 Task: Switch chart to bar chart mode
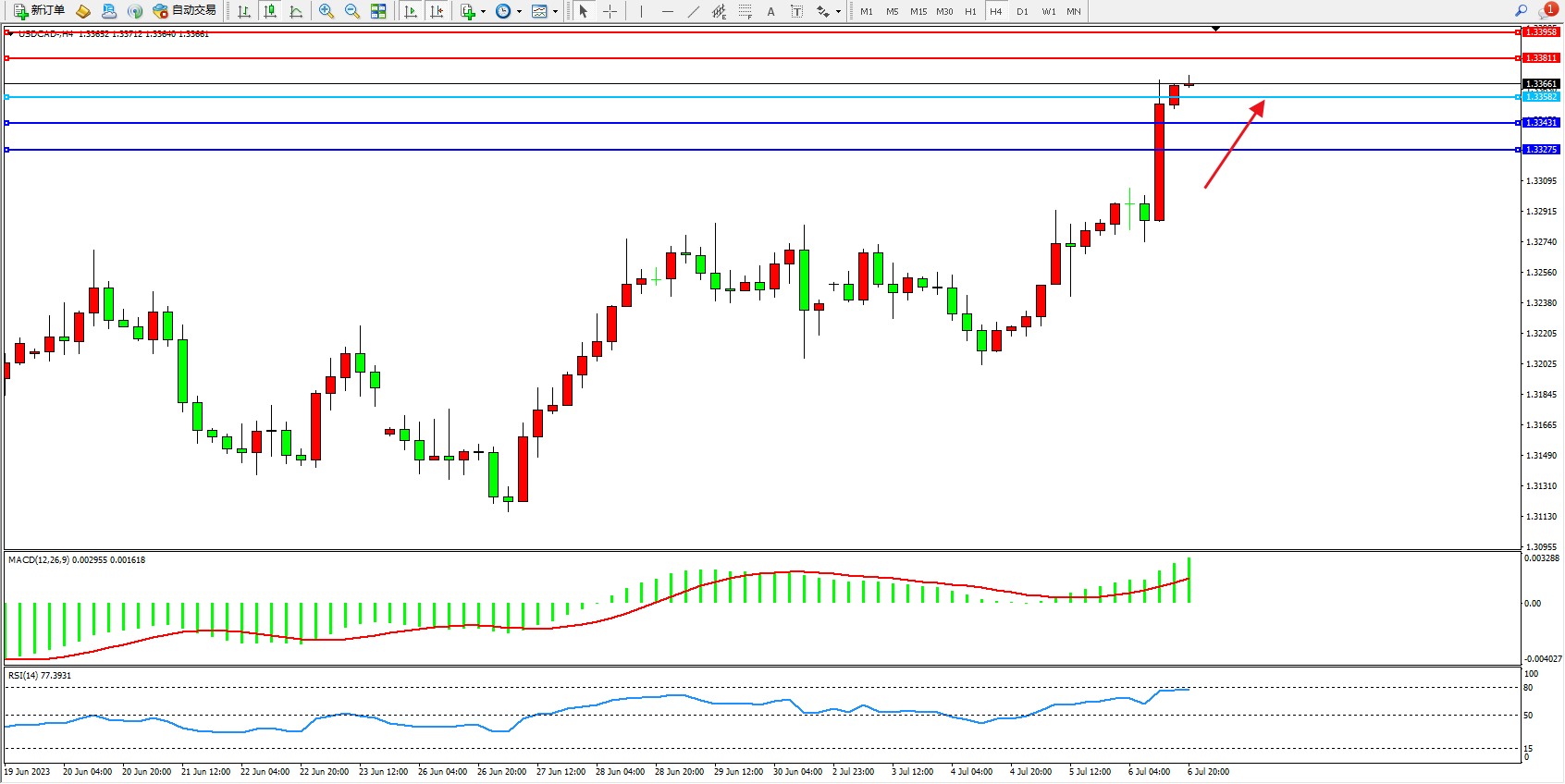pos(244,11)
